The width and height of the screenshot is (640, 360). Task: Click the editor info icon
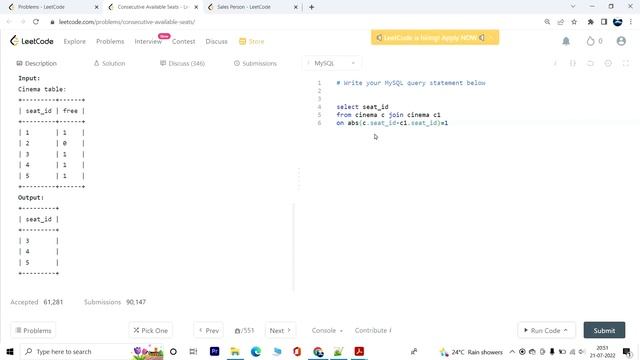point(555,63)
